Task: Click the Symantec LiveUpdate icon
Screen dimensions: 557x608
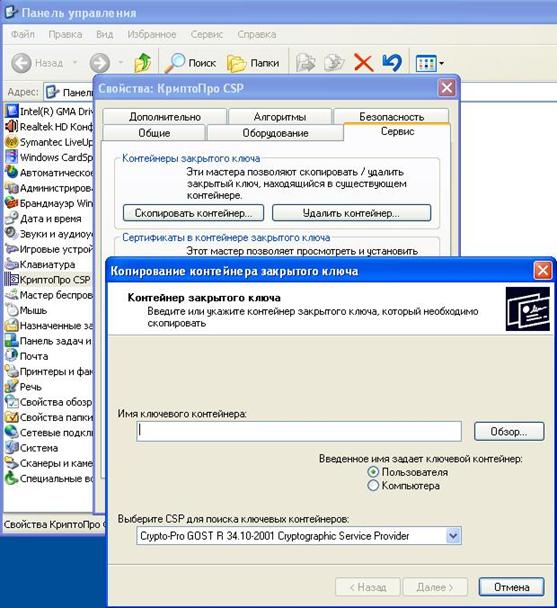Action: point(12,142)
